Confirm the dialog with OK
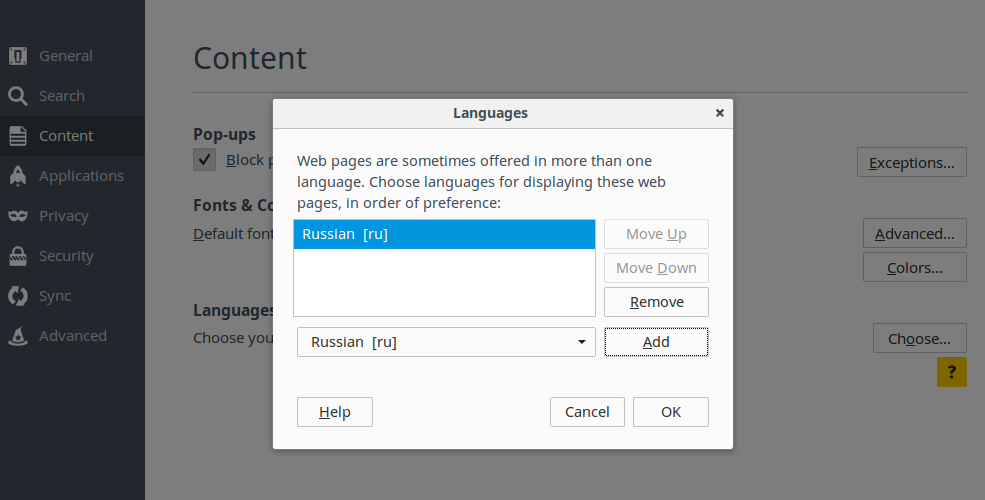 670,412
